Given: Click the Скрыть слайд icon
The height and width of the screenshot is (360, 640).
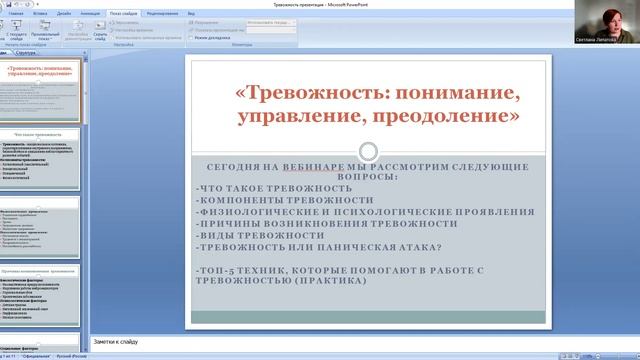Looking at the screenshot, I should point(100,30).
